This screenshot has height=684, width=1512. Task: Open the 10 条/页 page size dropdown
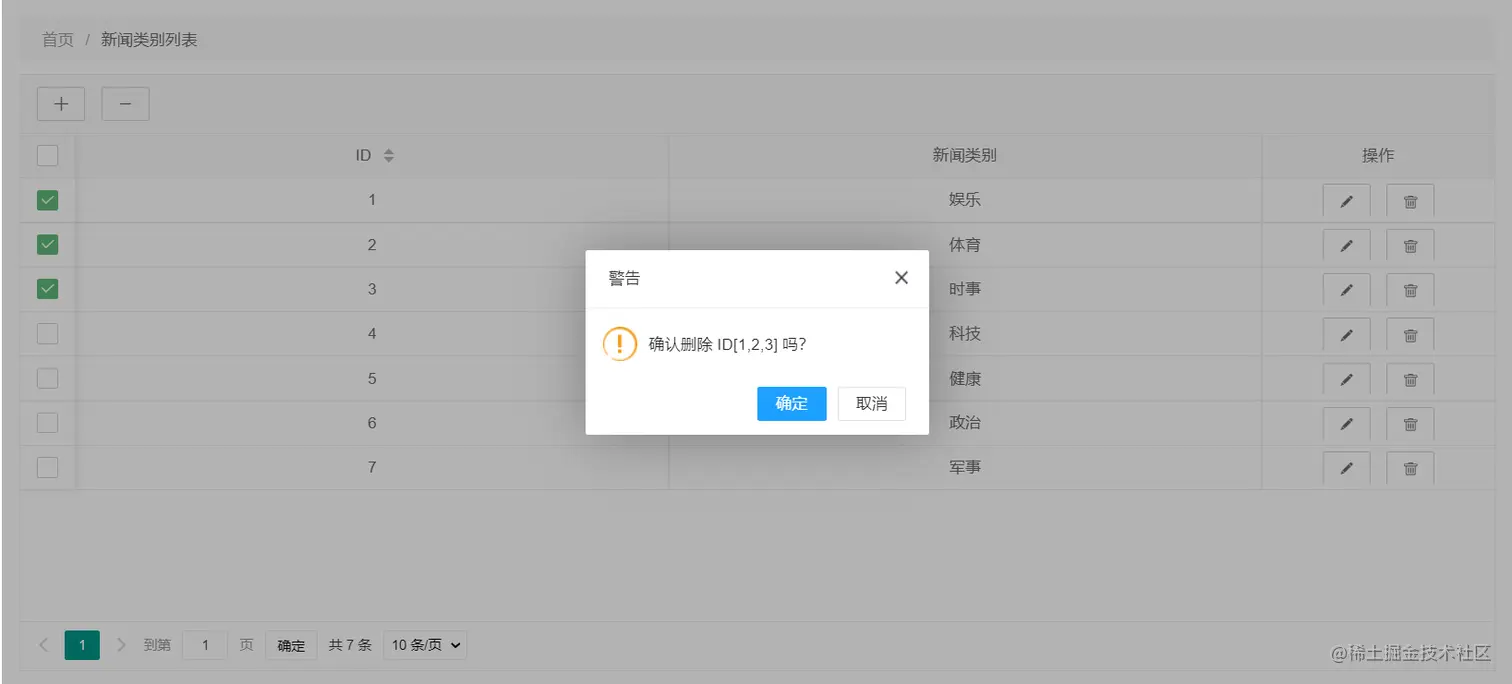pos(425,645)
